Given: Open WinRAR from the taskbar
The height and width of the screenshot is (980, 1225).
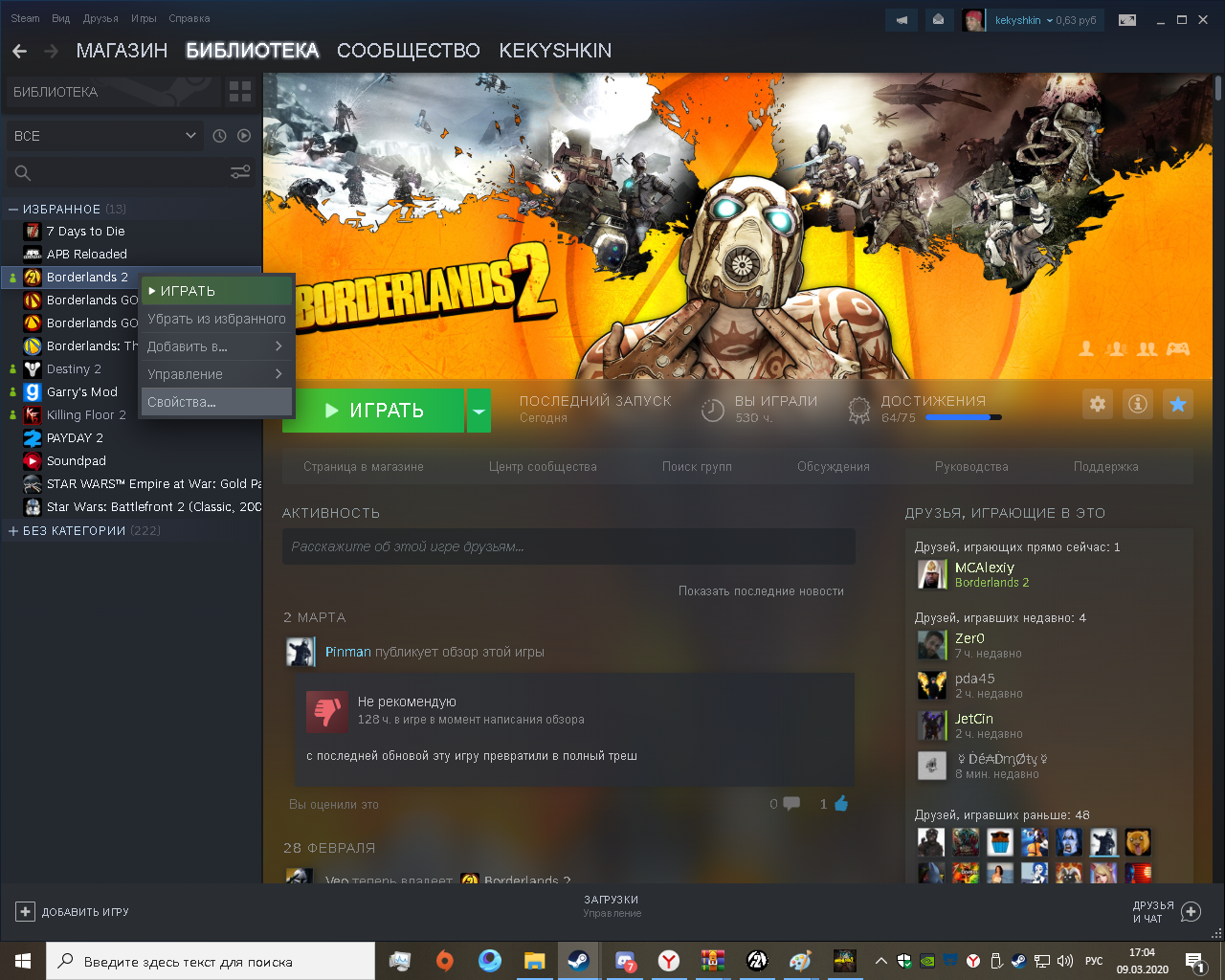Looking at the screenshot, I should tap(713, 961).
